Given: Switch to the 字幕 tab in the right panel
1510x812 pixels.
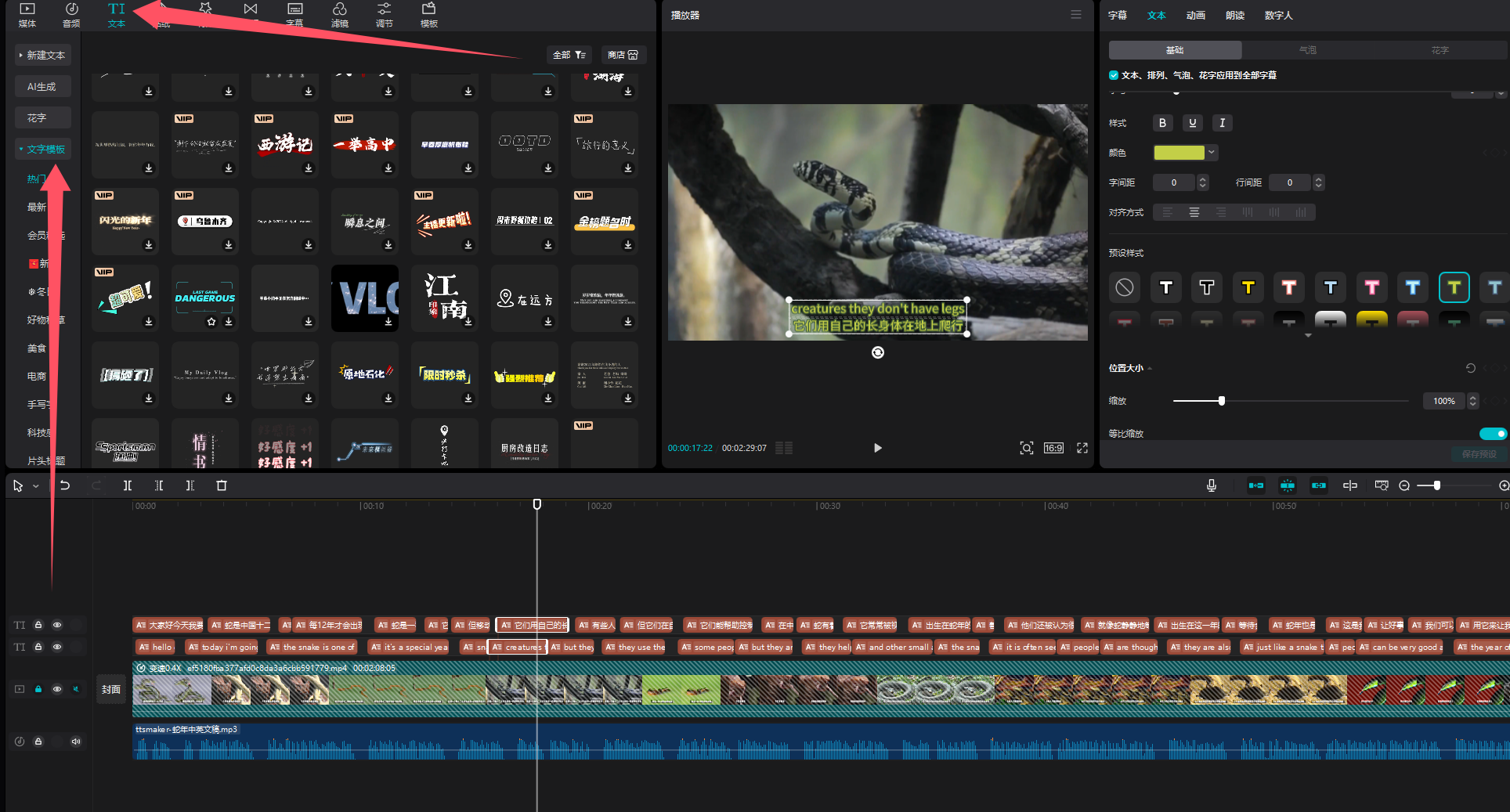Looking at the screenshot, I should (x=1118, y=16).
